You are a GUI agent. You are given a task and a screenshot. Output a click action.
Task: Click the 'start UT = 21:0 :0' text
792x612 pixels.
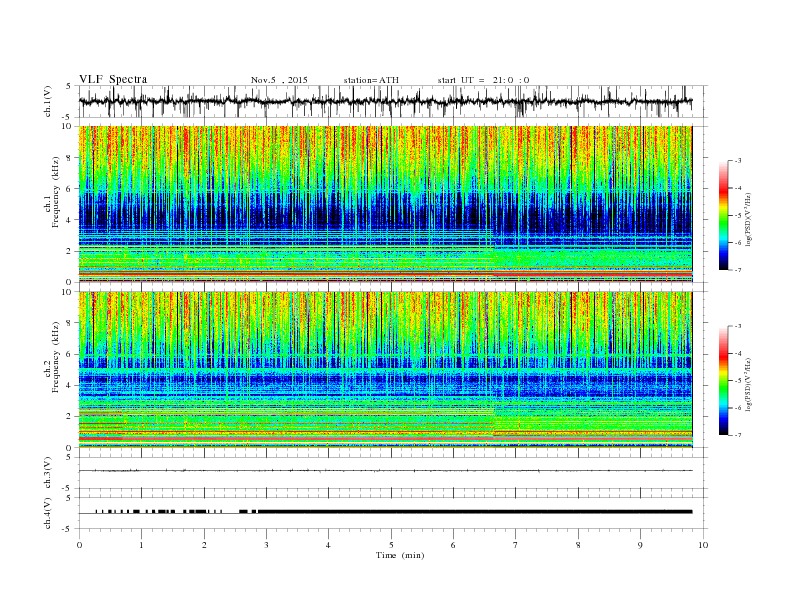[x=483, y=80]
